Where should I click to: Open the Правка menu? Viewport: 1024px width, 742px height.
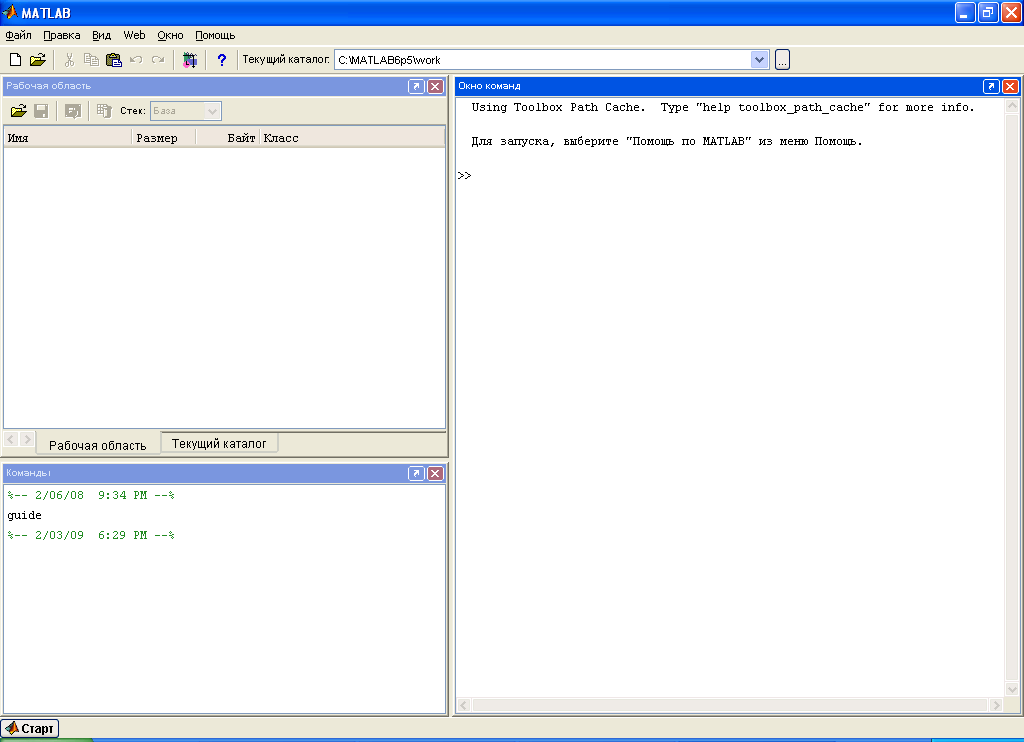point(61,35)
